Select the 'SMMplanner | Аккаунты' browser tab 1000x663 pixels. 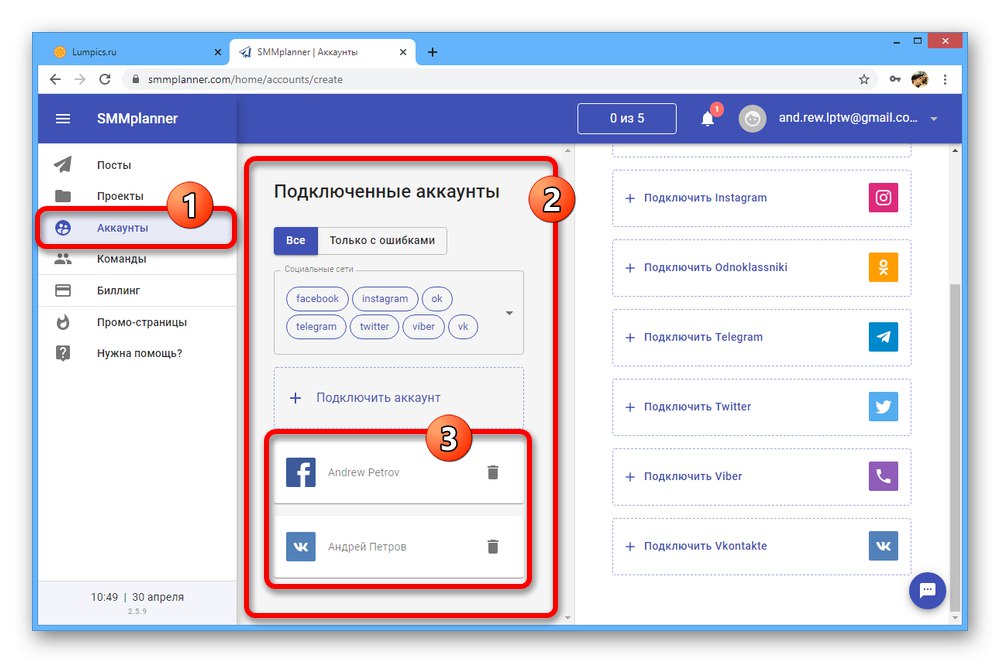(321, 52)
